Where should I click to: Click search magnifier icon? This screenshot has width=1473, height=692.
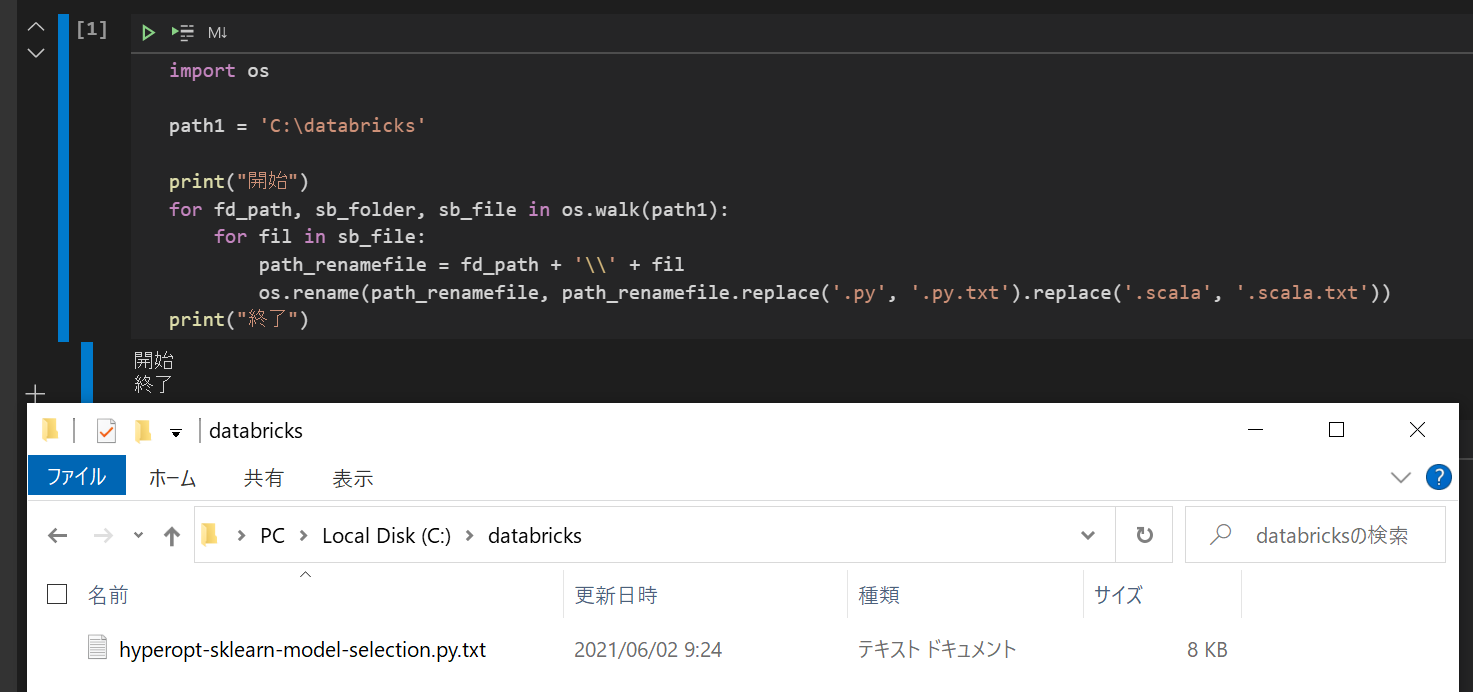(x=1220, y=535)
